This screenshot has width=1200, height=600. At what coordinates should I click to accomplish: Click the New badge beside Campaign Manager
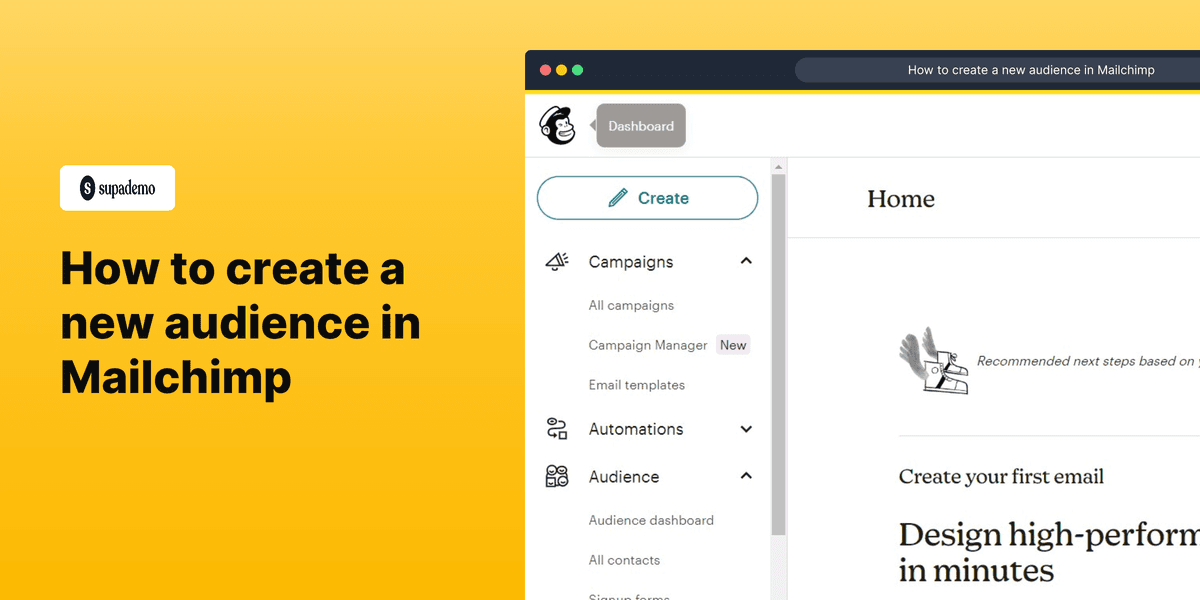click(733, 344)
